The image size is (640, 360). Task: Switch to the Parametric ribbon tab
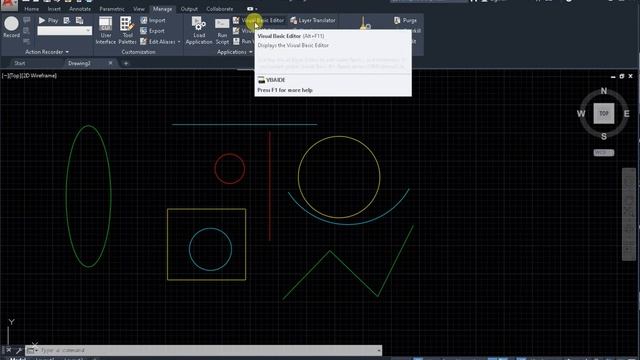112,9
